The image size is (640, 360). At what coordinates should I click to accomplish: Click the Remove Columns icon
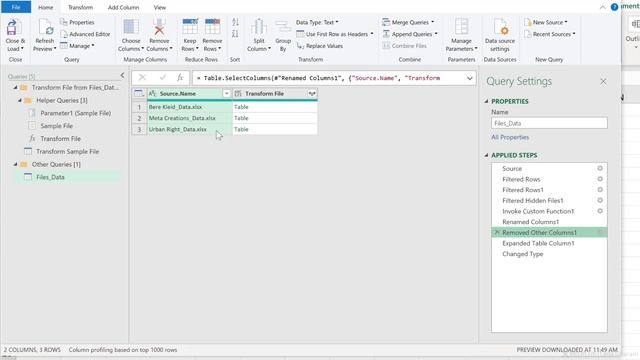[x=159, y=27]
